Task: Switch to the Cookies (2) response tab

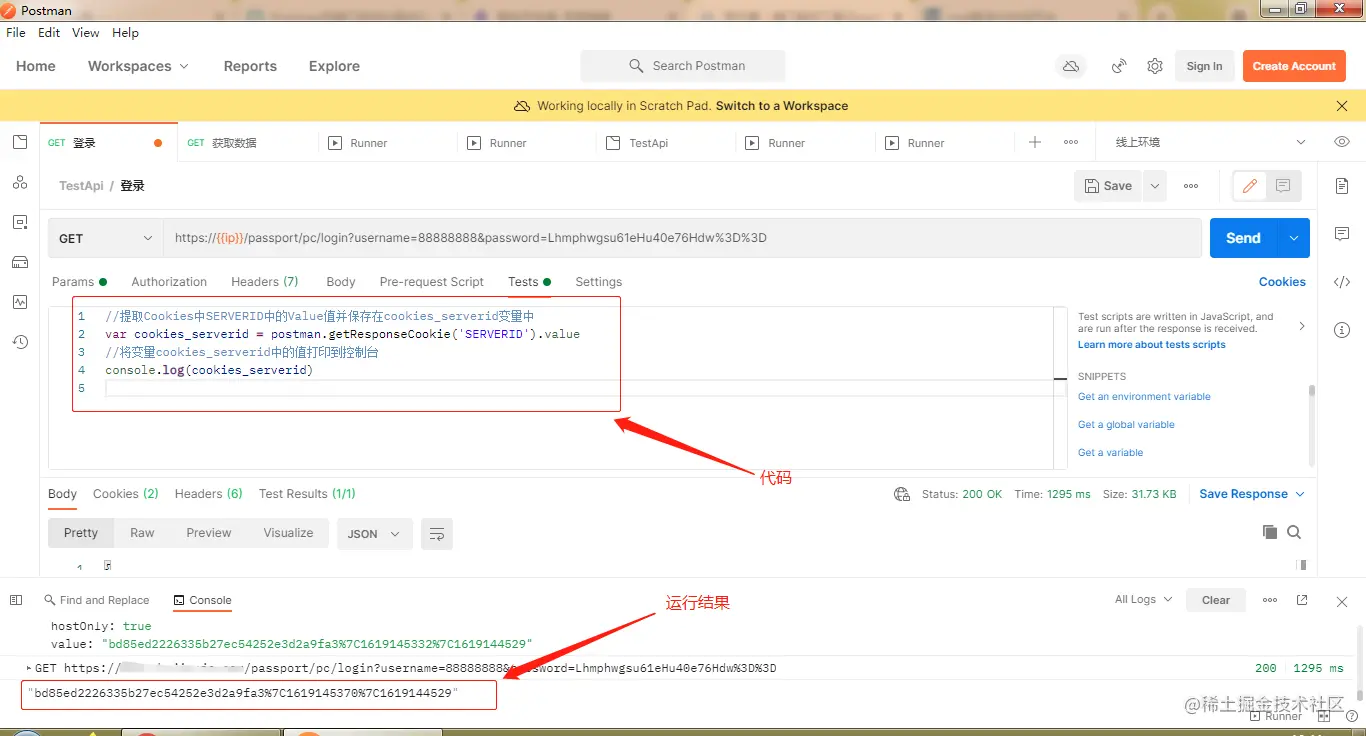Action: click(x=126, y=494)
